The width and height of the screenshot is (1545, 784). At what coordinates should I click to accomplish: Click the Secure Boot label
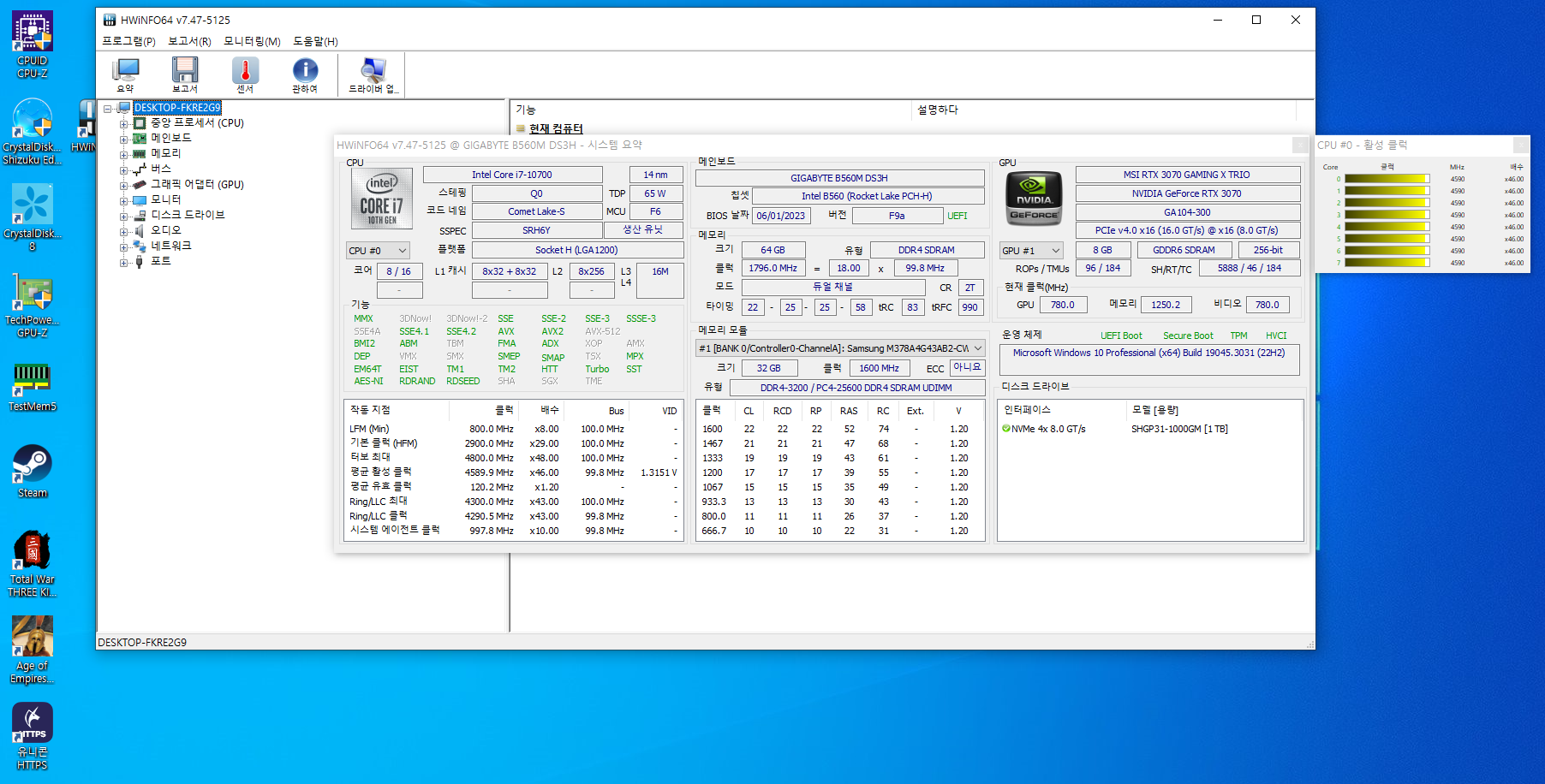1188,336
